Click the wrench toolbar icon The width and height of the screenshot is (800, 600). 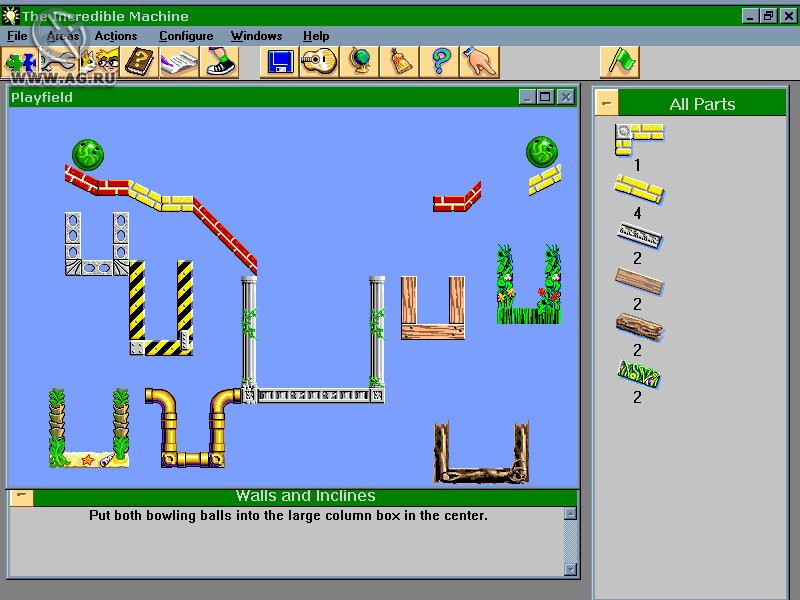58,62
